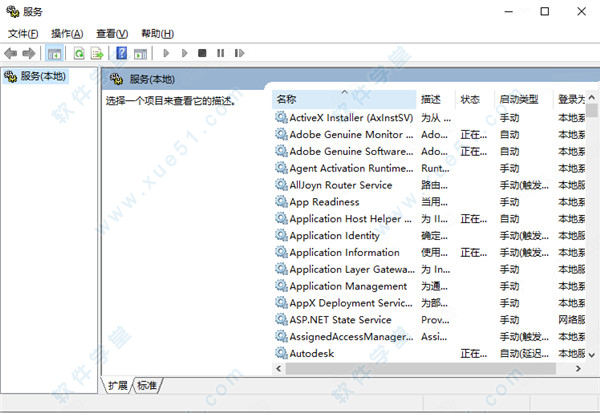Image resolution: width=600 pixels, height=413 pixels.
Task: Click the Export list toolbar icon
Action: point(97,54)
